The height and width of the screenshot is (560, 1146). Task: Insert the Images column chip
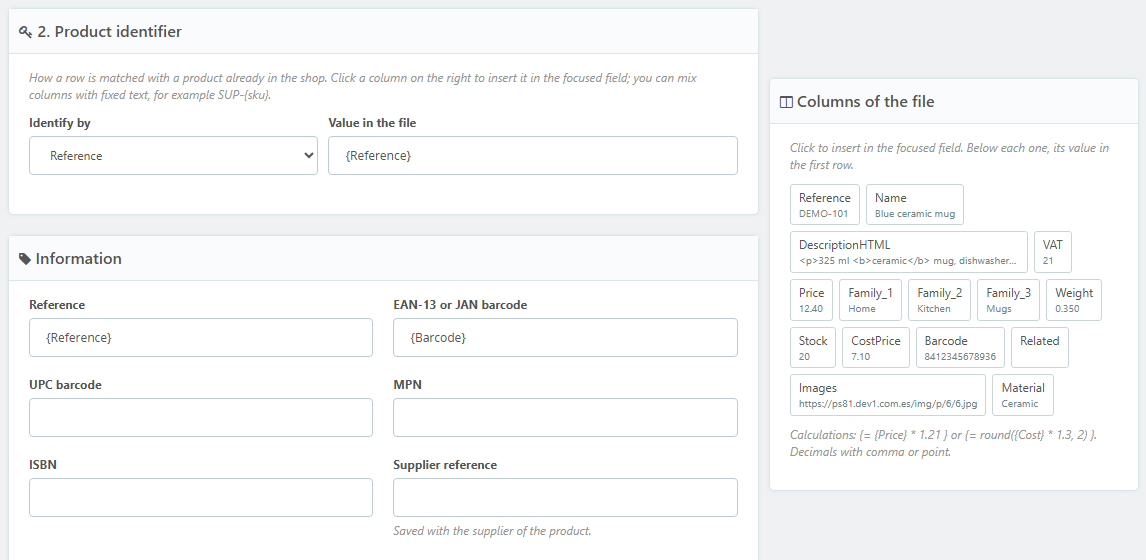(888, 395)
